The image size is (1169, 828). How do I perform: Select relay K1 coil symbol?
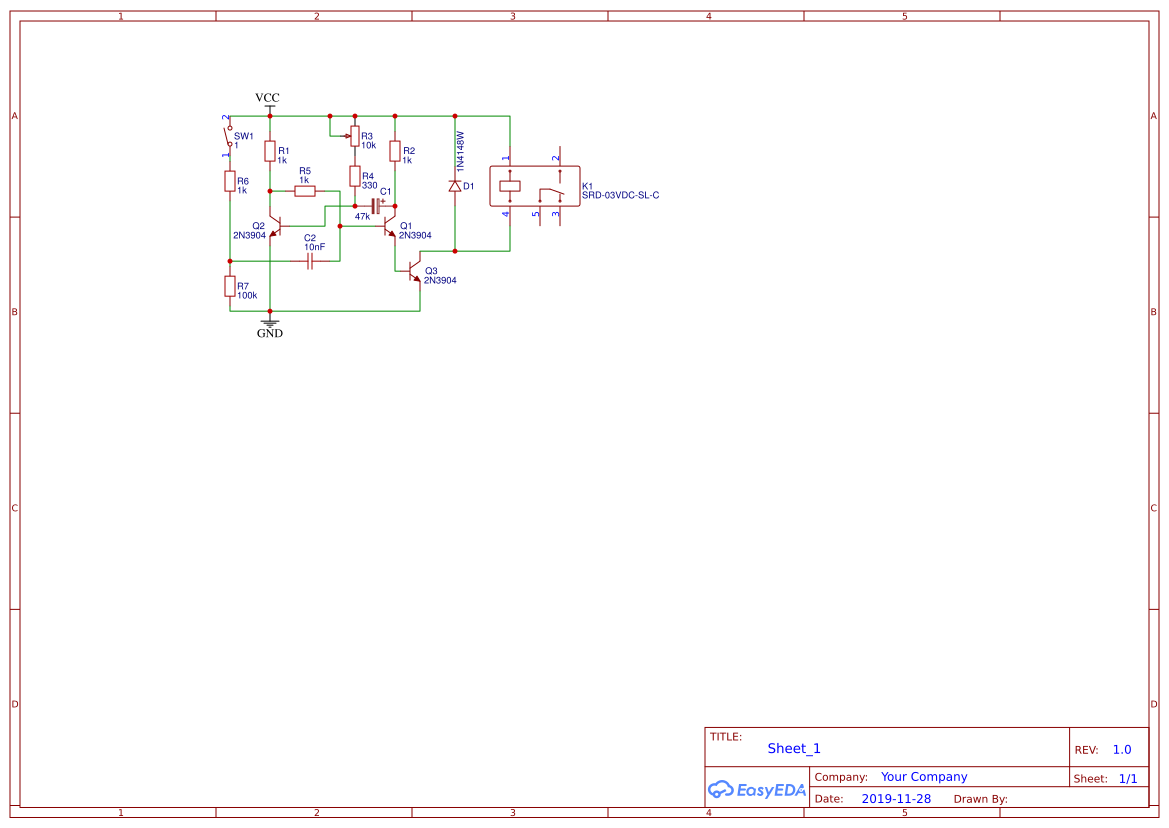(x=510, y=186)
